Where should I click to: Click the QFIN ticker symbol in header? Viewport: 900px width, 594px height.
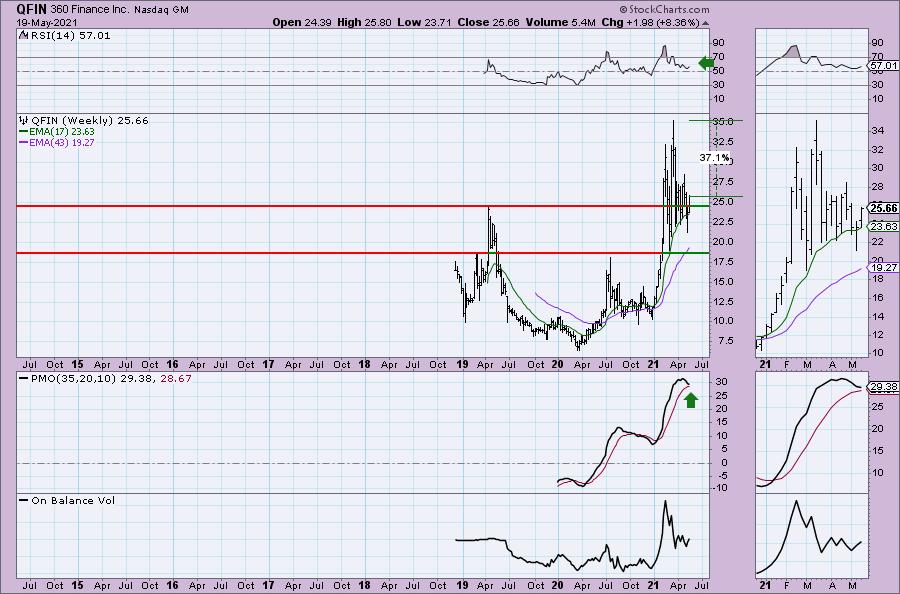coord(32,9)
